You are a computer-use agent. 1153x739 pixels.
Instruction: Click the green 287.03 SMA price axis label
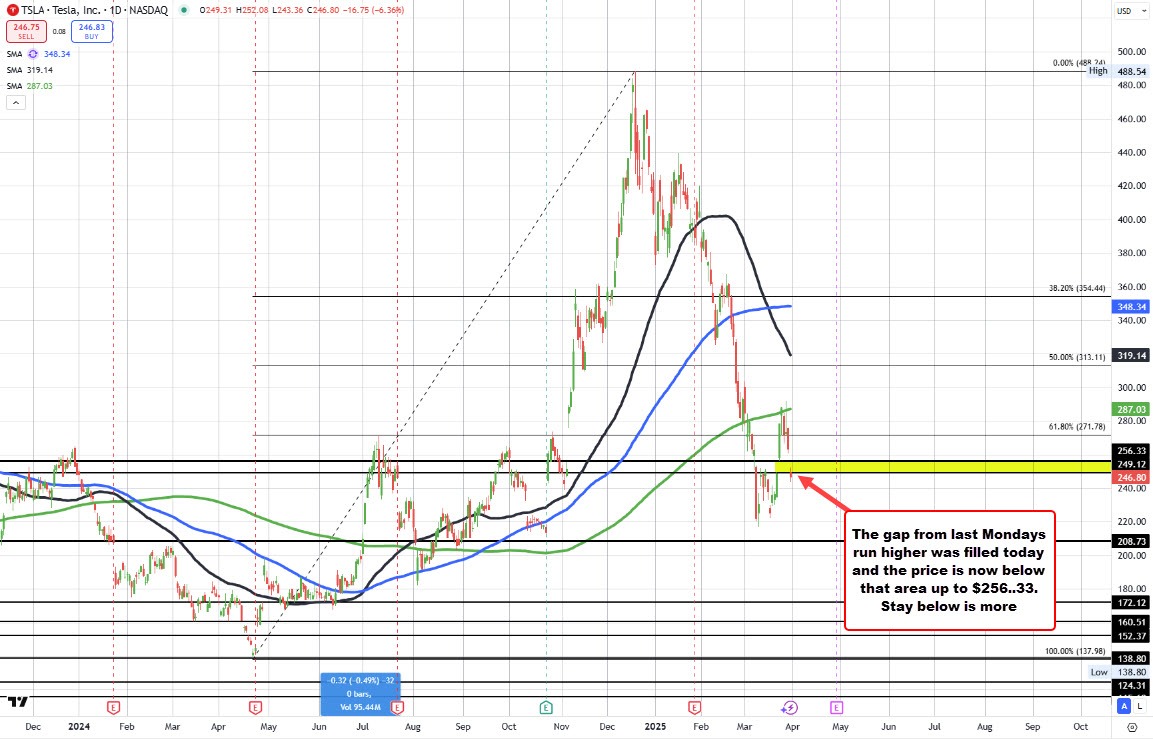coord(1130,410)
